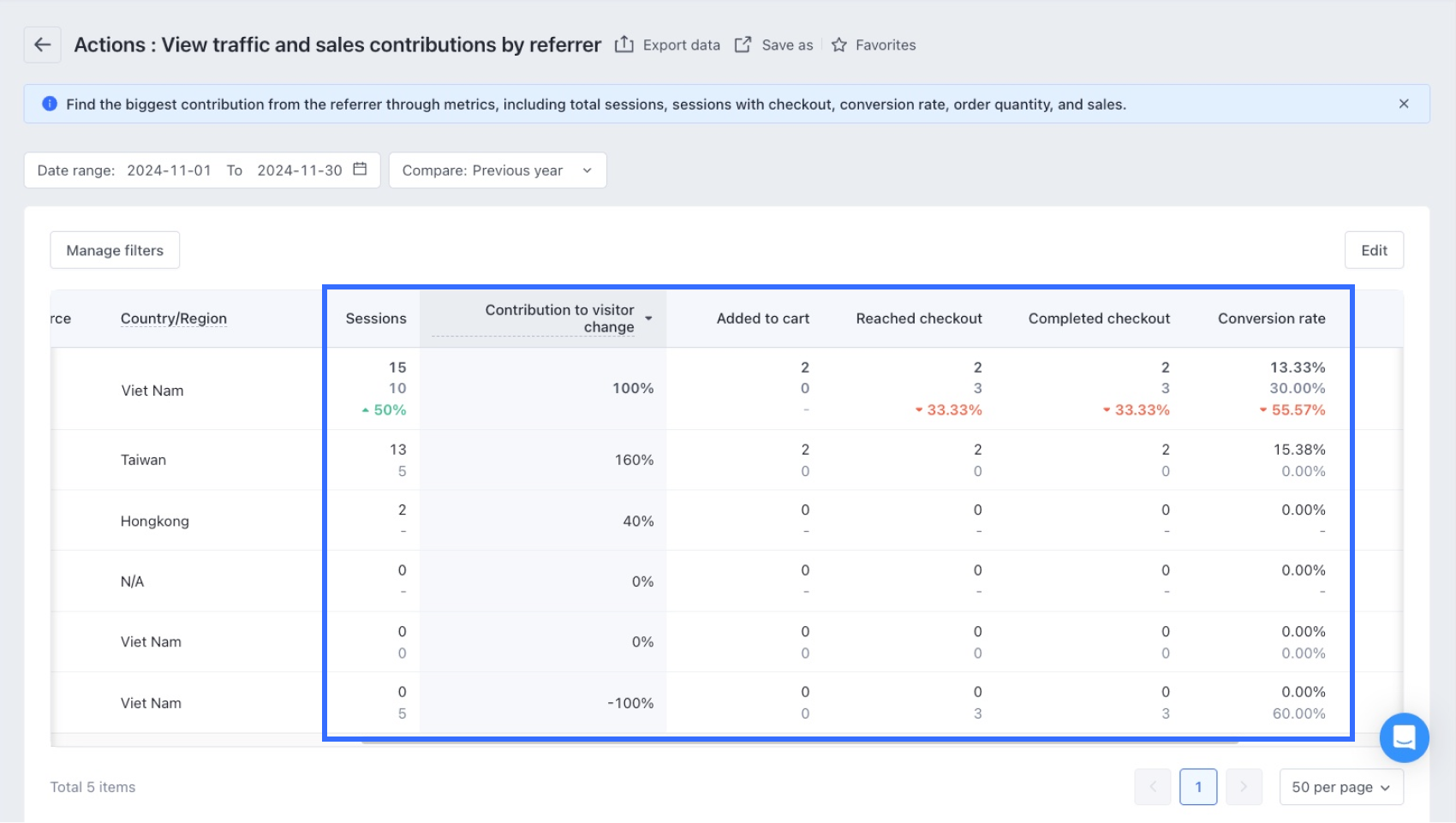Click the start date 2024-11-01 field
The width and height of the screenshot is (1456, 823).
(x=169, y=170)
